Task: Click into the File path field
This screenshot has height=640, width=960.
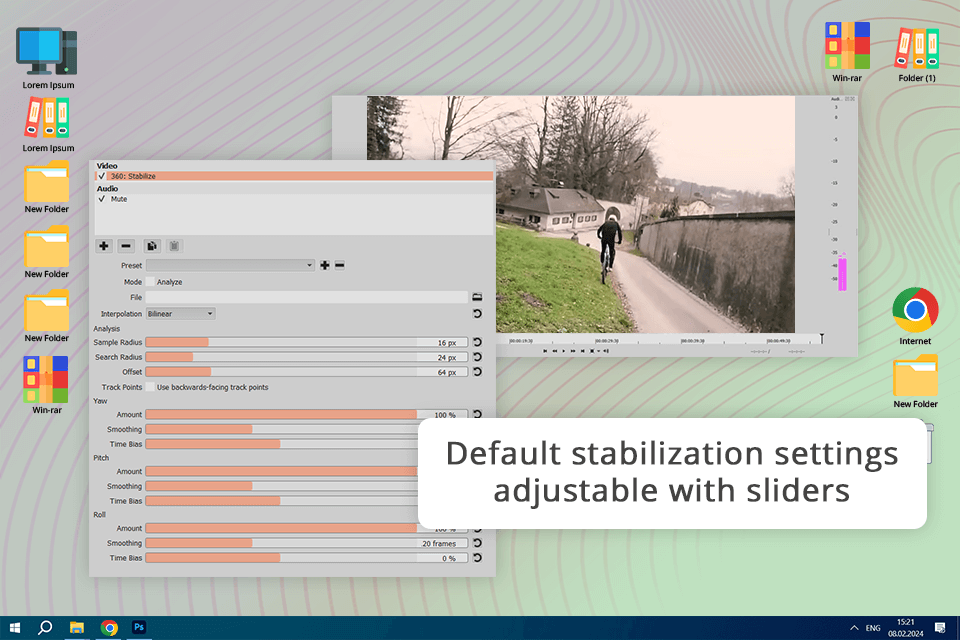Action: click(x=307, y=297)
